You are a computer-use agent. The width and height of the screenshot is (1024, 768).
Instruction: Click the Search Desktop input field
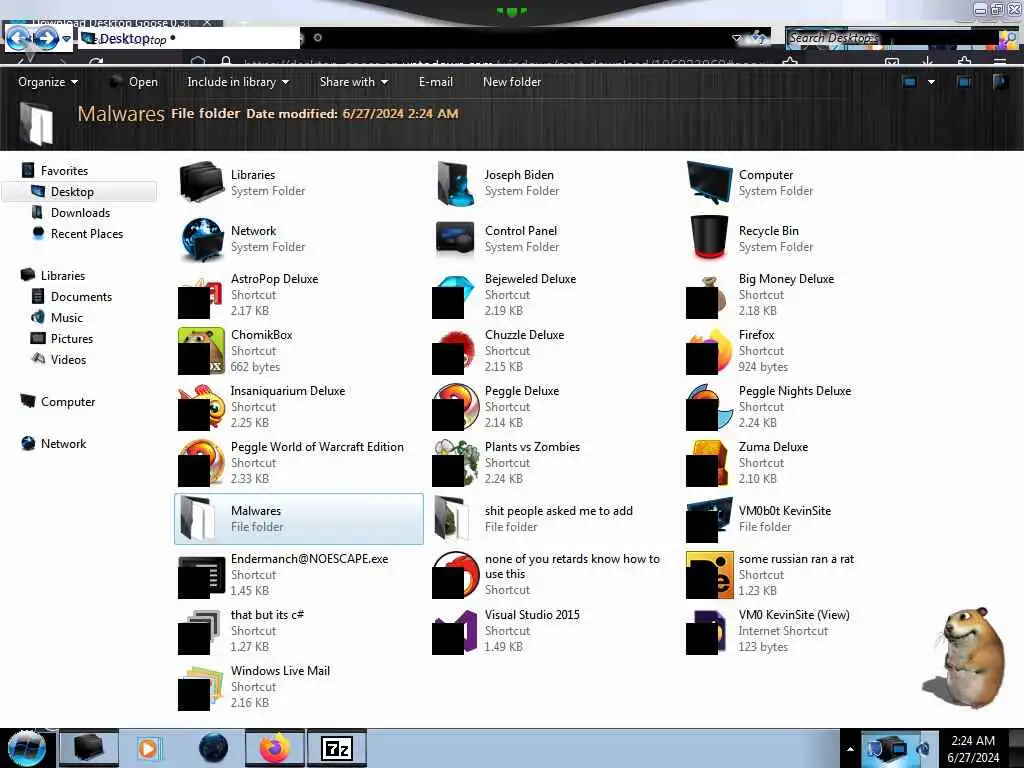click(x=893, y=38)
